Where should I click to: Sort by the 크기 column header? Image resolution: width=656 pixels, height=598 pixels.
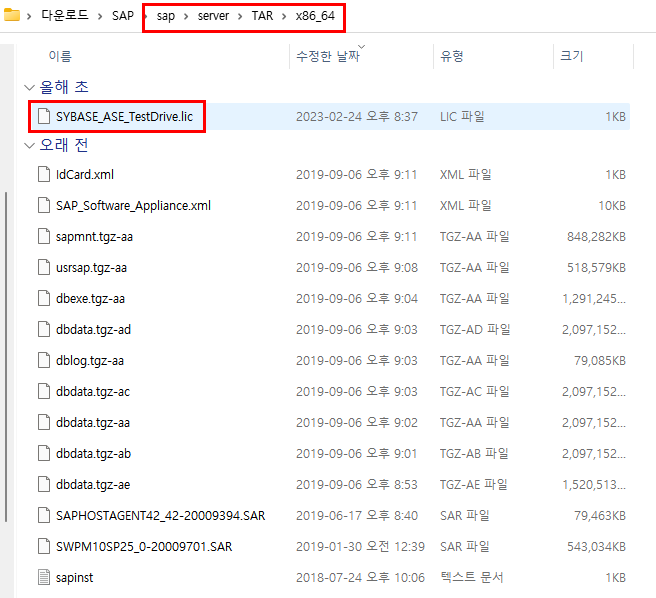tap(571, 56)
